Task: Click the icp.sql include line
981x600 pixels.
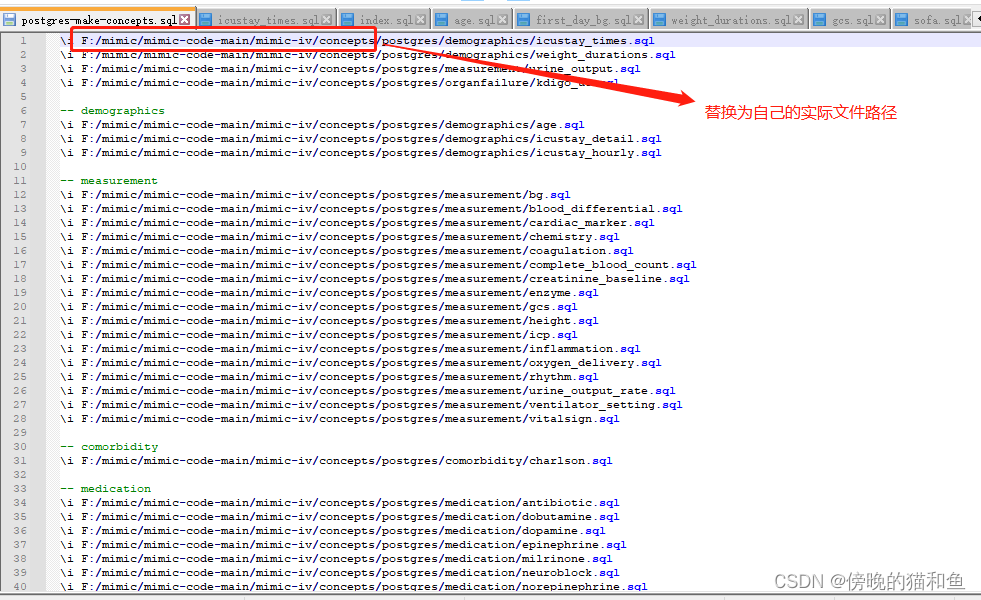Action: tap(318, 335)
